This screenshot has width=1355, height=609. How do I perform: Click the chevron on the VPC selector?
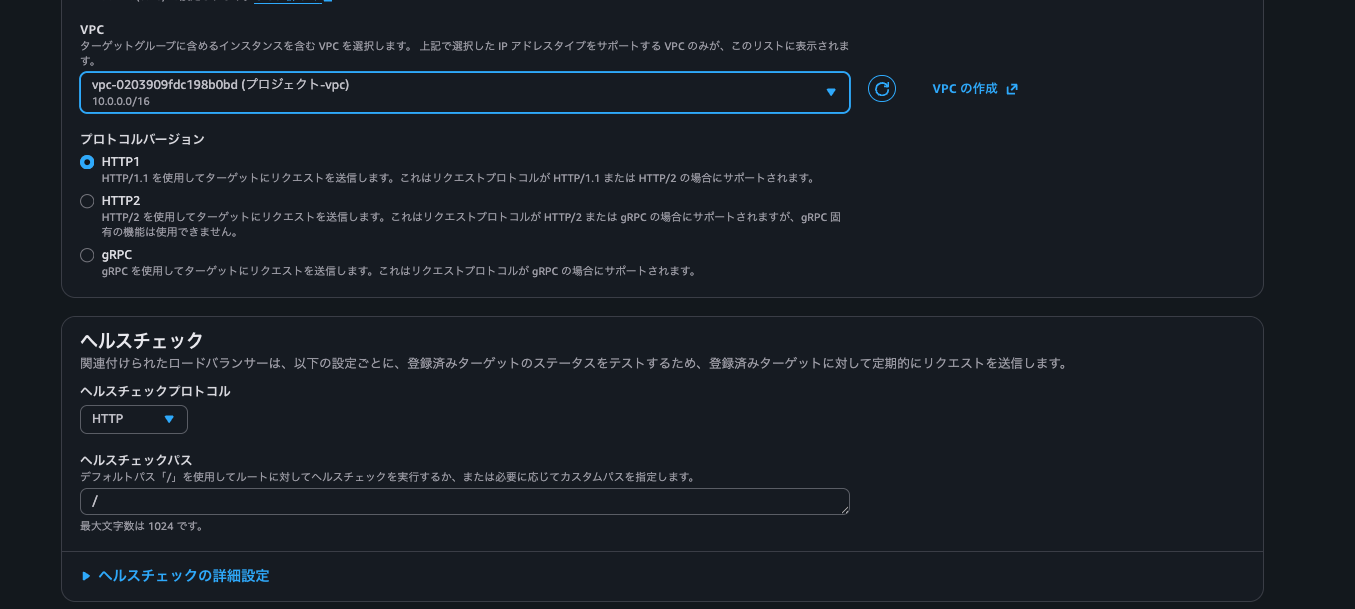coord(830,91)
